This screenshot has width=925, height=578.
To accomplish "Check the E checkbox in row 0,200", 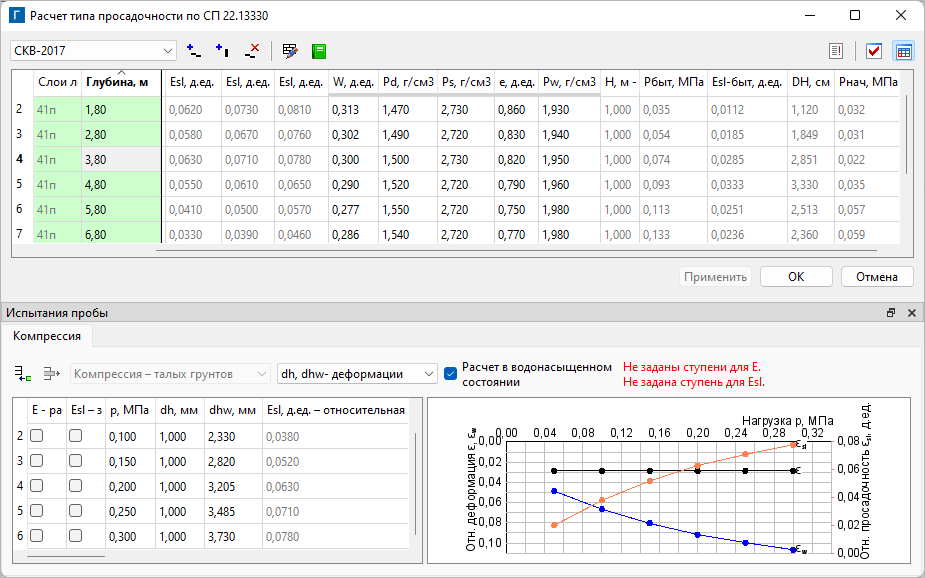I will point(37,485).
